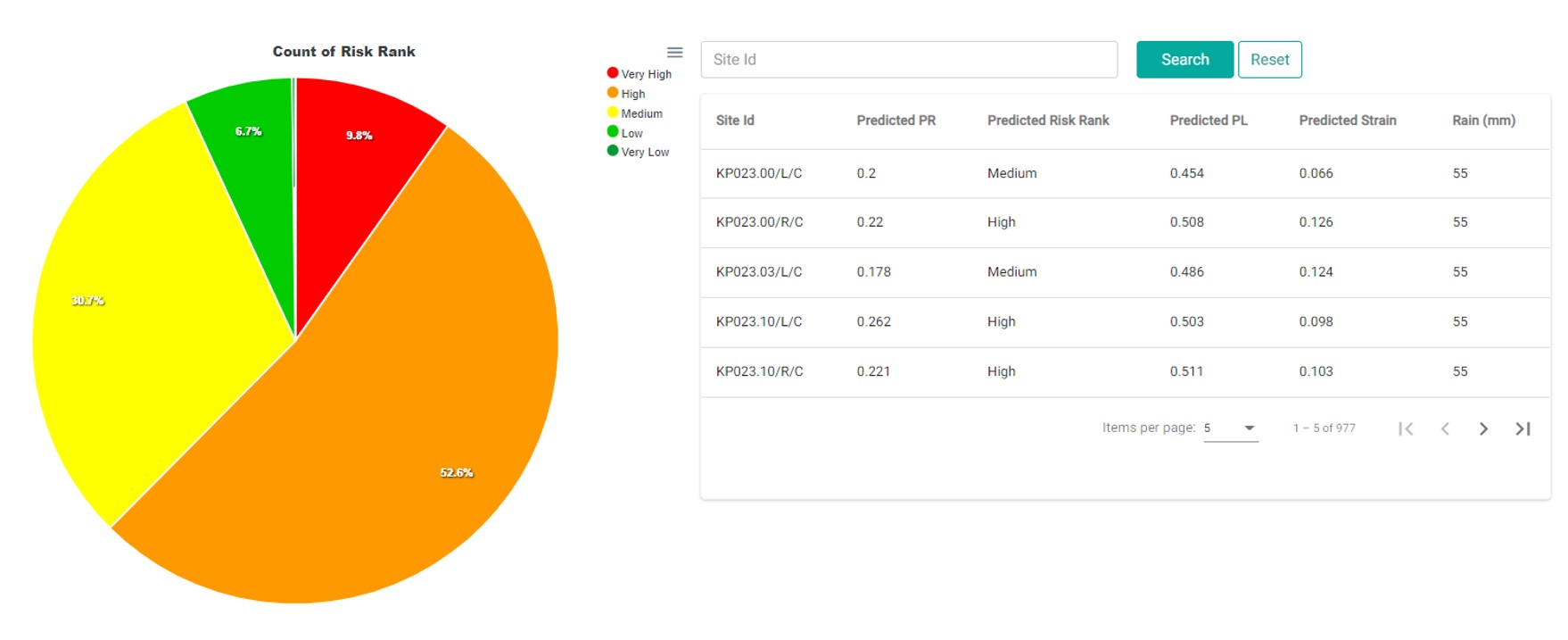
Task: Go to the next table page
Action: tap(1483, 429)
